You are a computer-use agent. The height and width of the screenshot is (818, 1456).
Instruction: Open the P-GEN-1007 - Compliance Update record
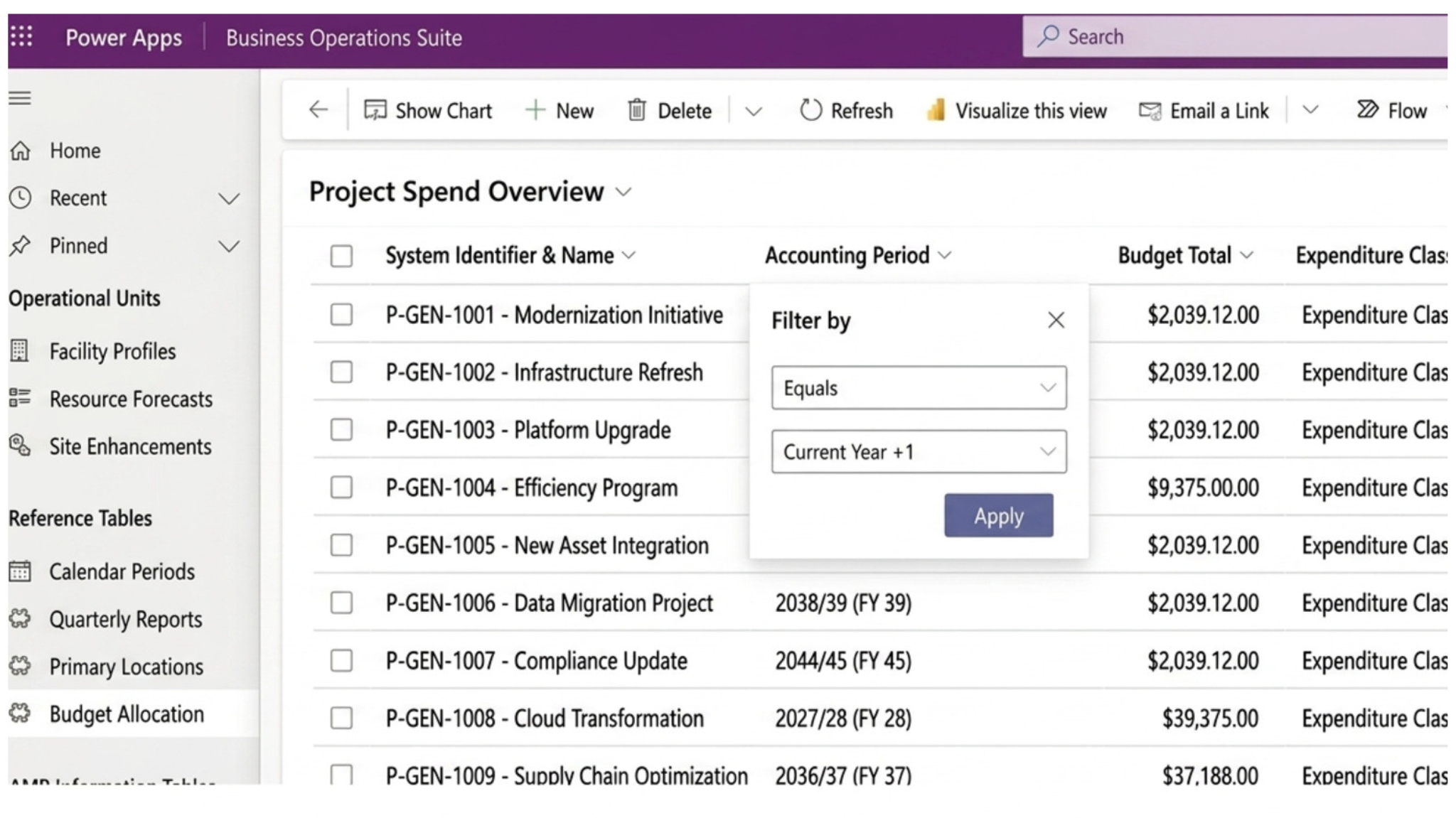tap(537, 660)
